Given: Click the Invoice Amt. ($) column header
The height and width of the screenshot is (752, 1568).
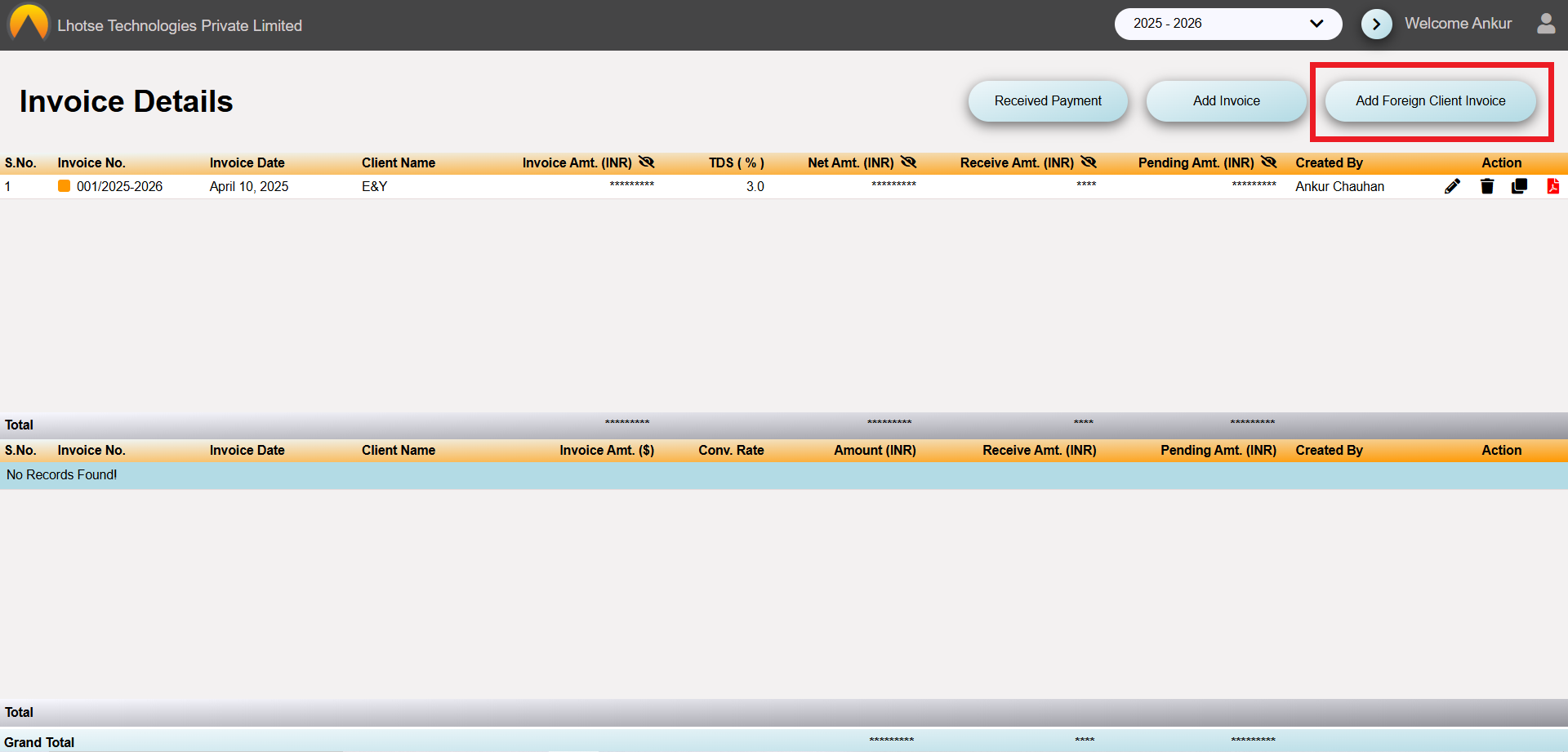Looking at the screenshot, I should (607, 450).
